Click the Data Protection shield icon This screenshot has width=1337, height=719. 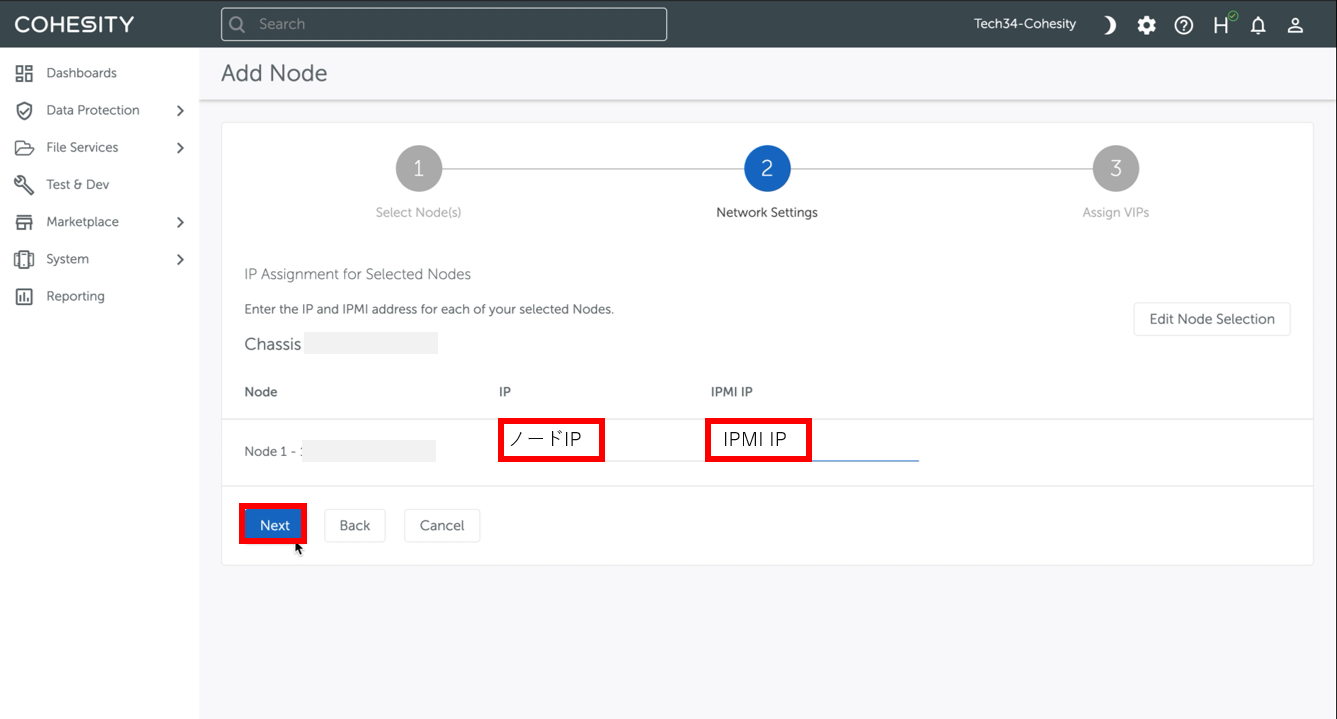tap(24, 110)
